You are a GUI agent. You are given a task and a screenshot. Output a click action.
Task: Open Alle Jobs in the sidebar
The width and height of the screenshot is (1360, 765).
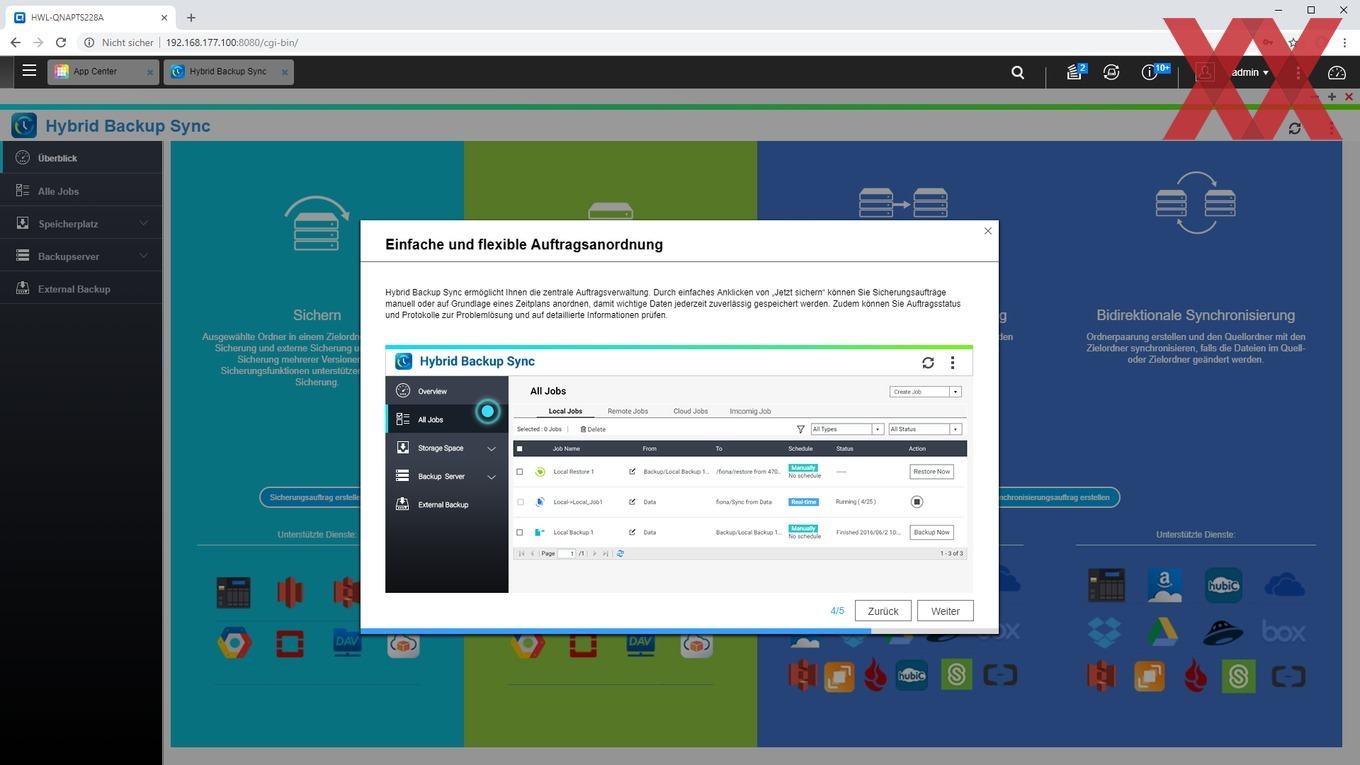(81, 191)
